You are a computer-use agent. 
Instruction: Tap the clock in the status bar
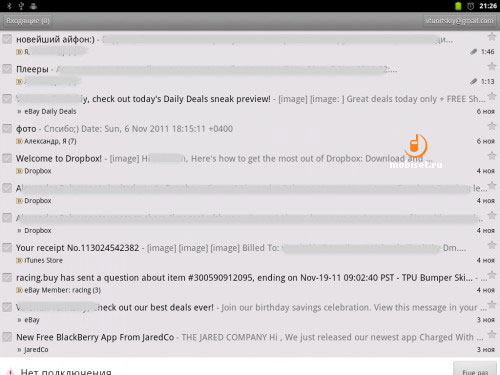488,6
